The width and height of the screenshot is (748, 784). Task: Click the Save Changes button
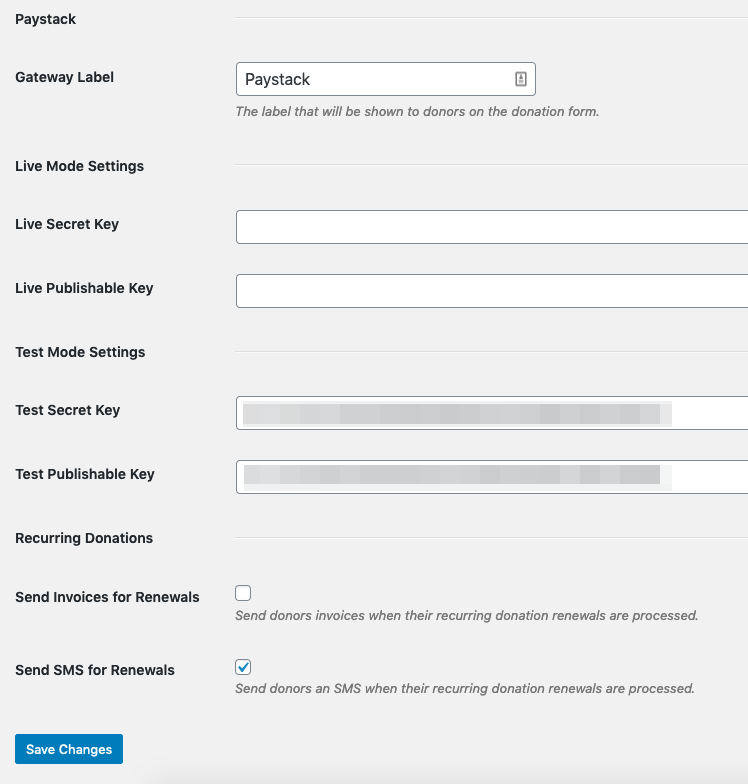69,749
